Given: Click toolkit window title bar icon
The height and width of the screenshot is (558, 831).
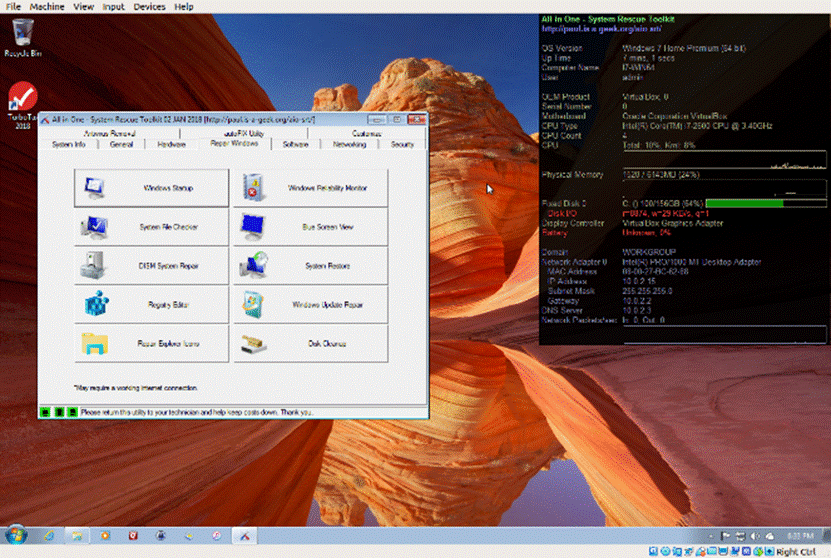Looking at the screenshot, I should [x=46, y=120].
